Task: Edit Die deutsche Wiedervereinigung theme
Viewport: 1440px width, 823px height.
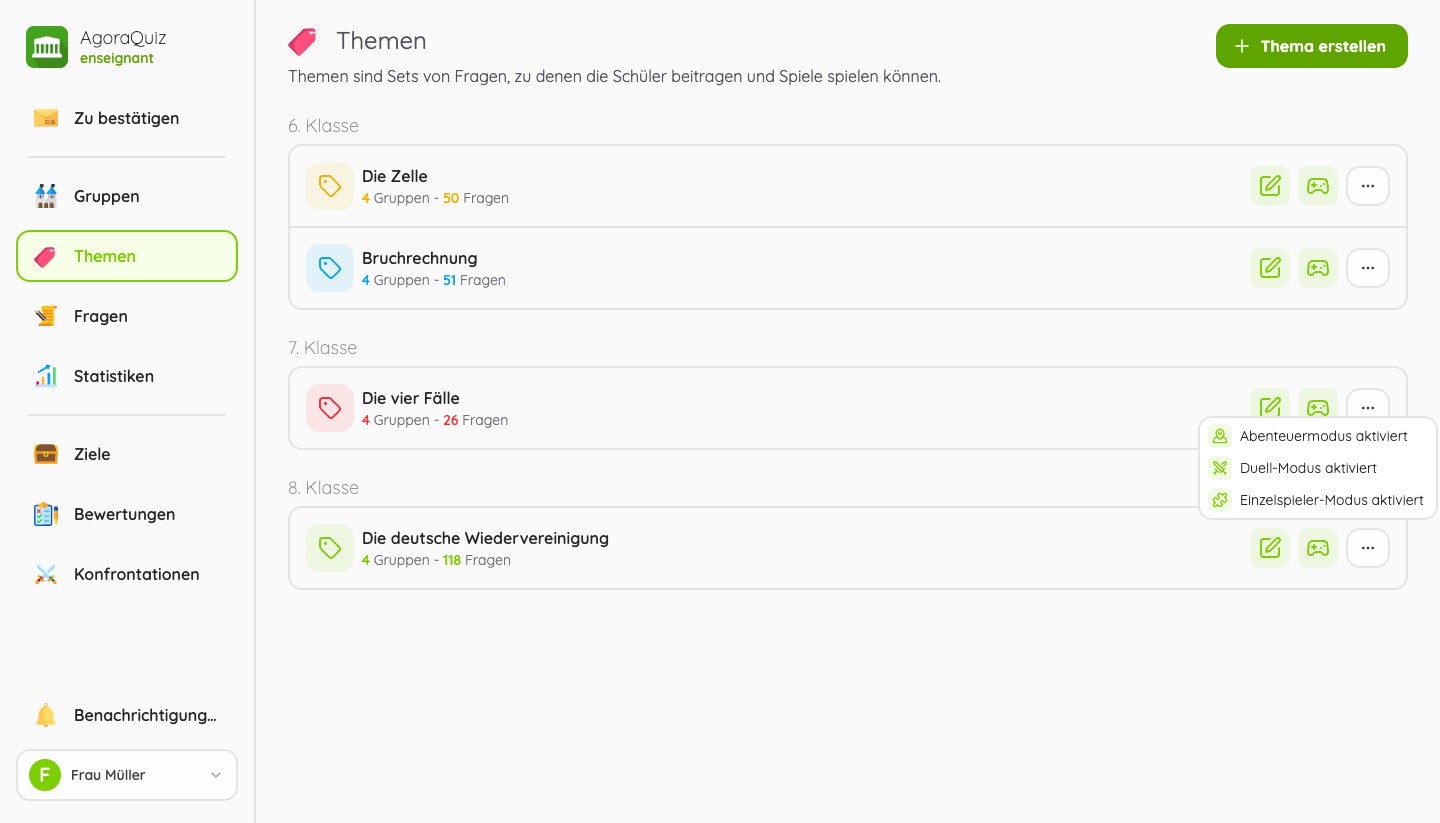Action: point(1270,548)
